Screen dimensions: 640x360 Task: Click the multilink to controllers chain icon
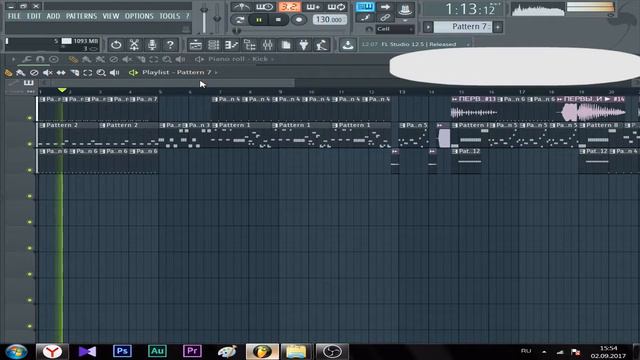tap(385, 18)
